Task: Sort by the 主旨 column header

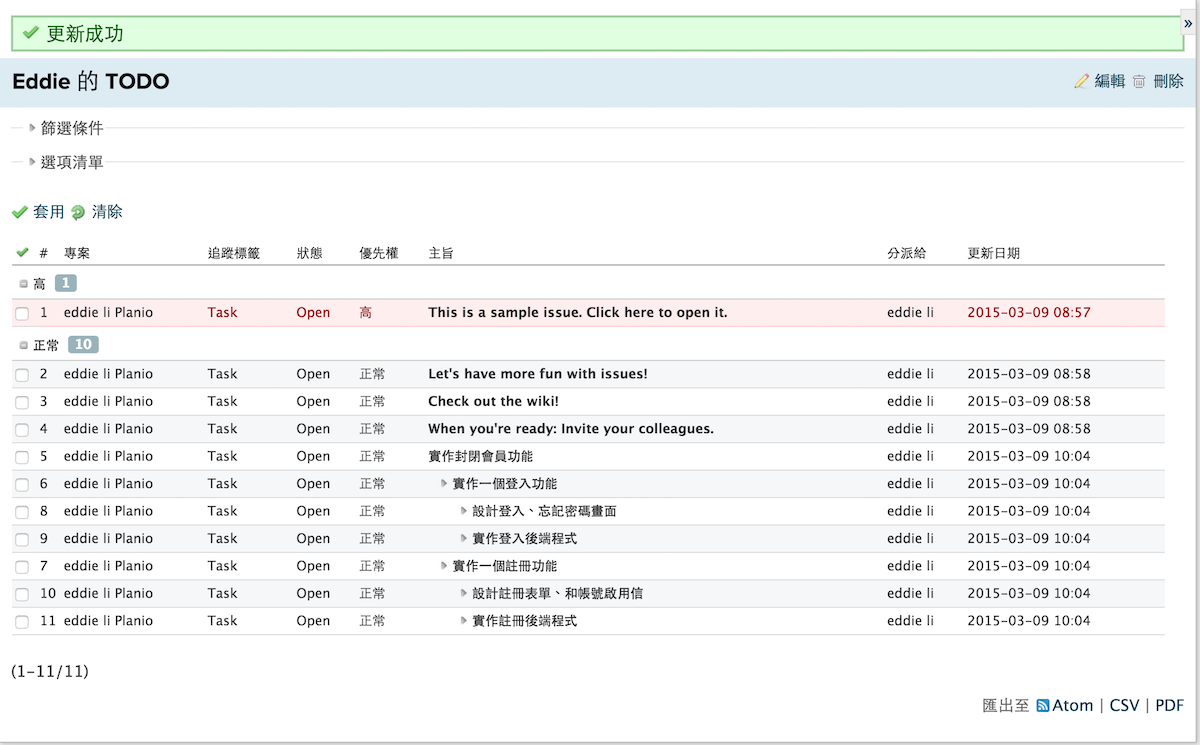Action: [441, 253]
